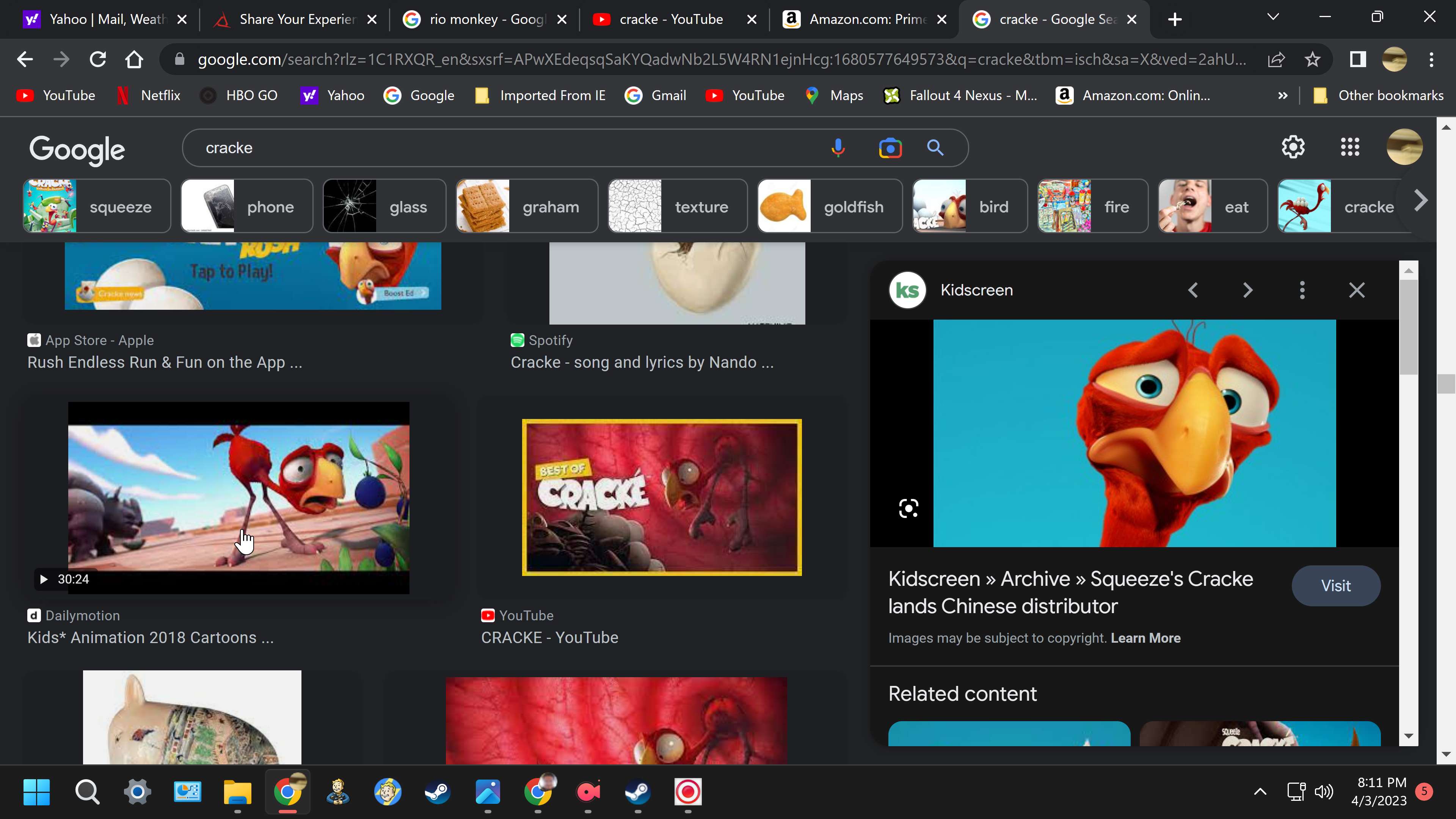Open Imported From IE bookmarks folder
The image size is (1456, 819).
(541, 96)
